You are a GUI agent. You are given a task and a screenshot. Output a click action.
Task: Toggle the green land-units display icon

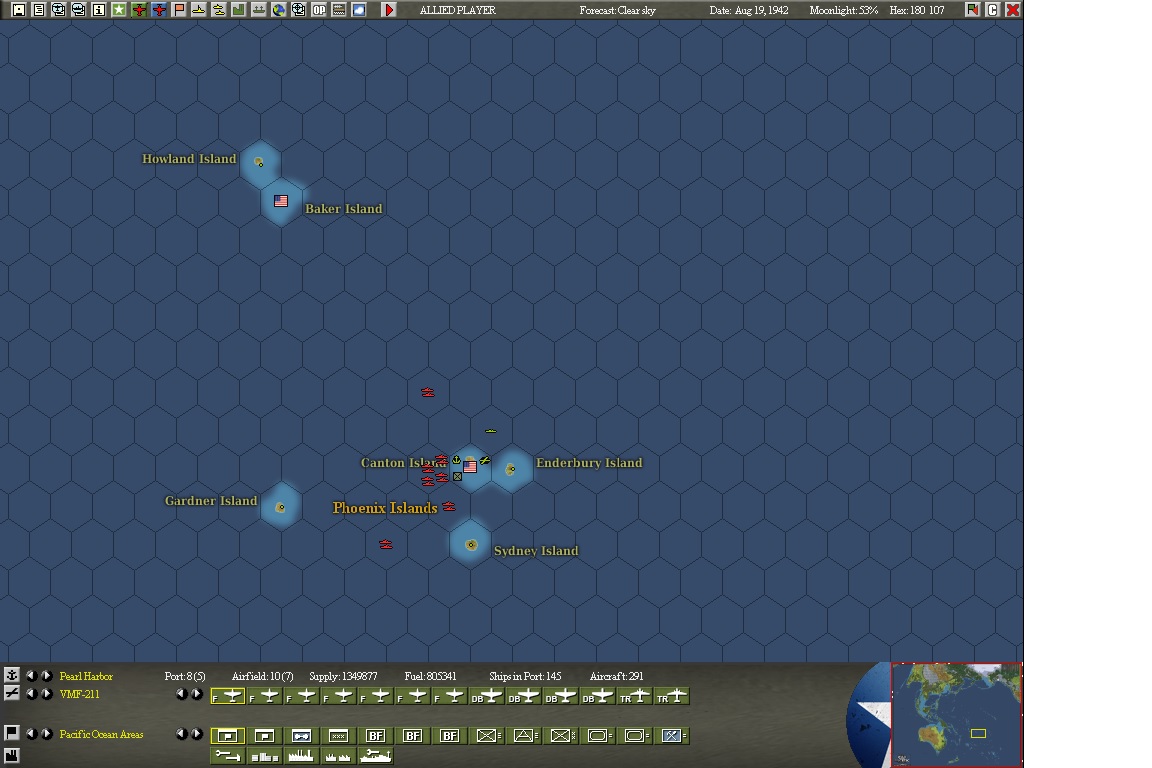(x=241, y=9)
